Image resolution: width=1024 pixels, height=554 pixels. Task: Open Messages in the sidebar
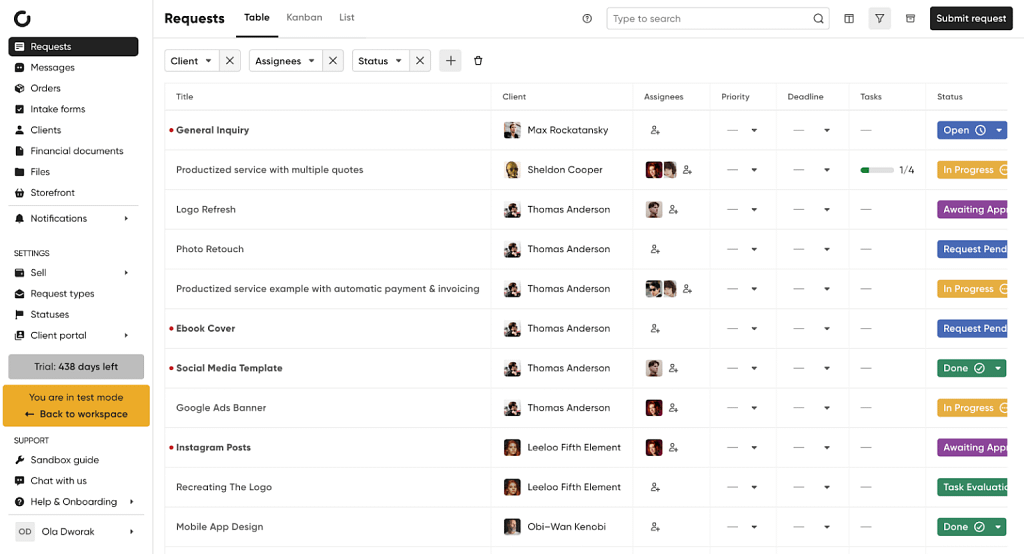tap(52, 67)
